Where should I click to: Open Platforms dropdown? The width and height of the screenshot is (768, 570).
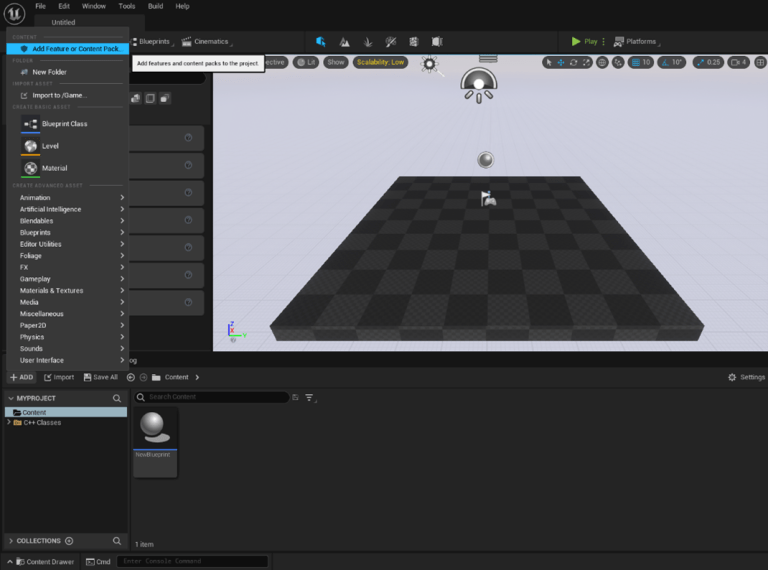pos(637,42)
